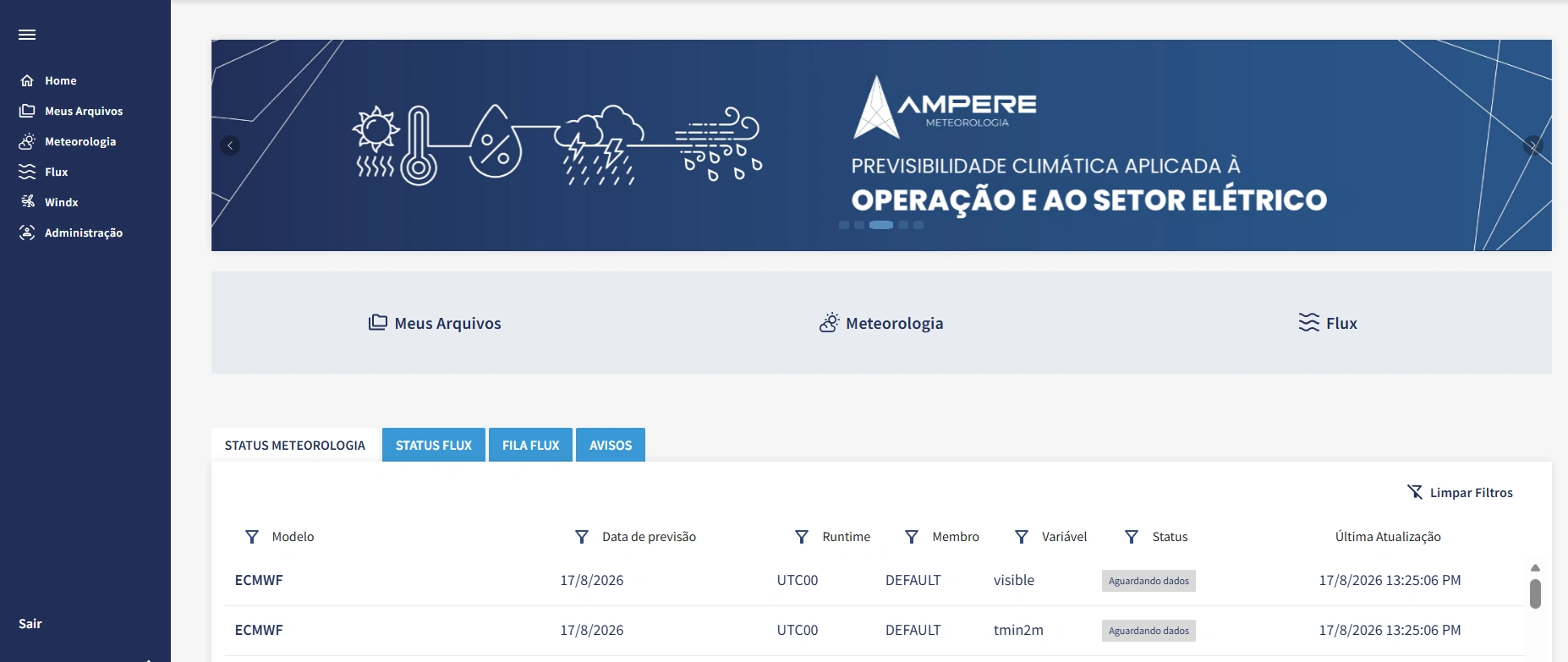The height and width of the screenshot is (662, 1568).
Task: Select the second banner slide indicator dot
Action: (859, 225)
